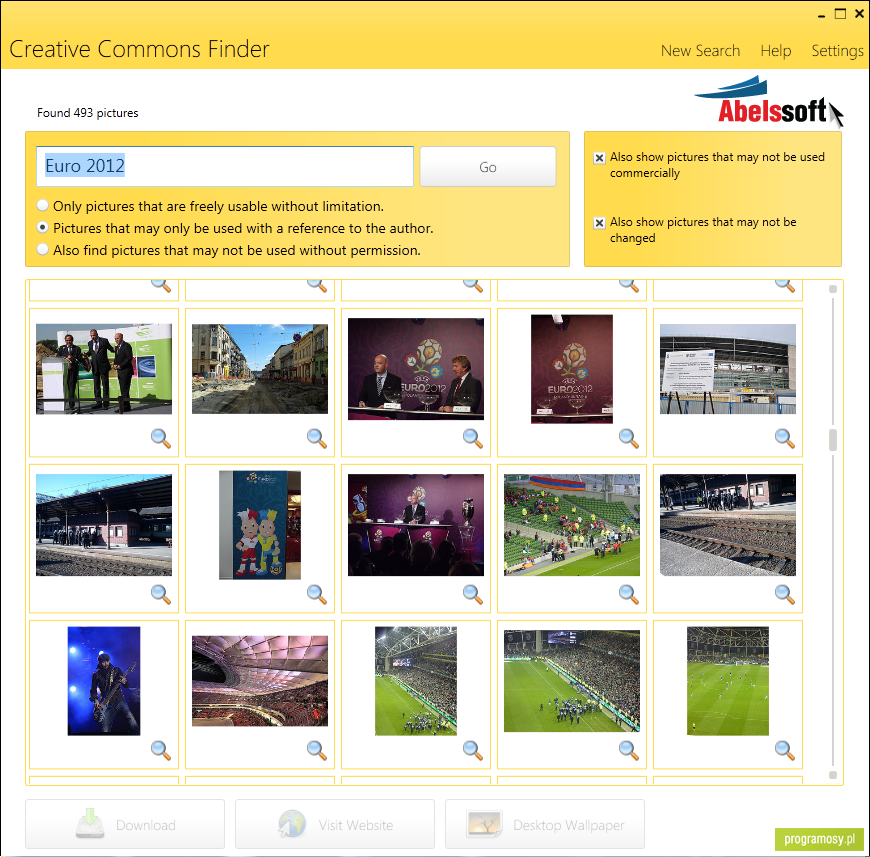Viewport: 870px width, 857px height.
Task: Select the stadium construction signboard thumbnail
Action: 728,369
